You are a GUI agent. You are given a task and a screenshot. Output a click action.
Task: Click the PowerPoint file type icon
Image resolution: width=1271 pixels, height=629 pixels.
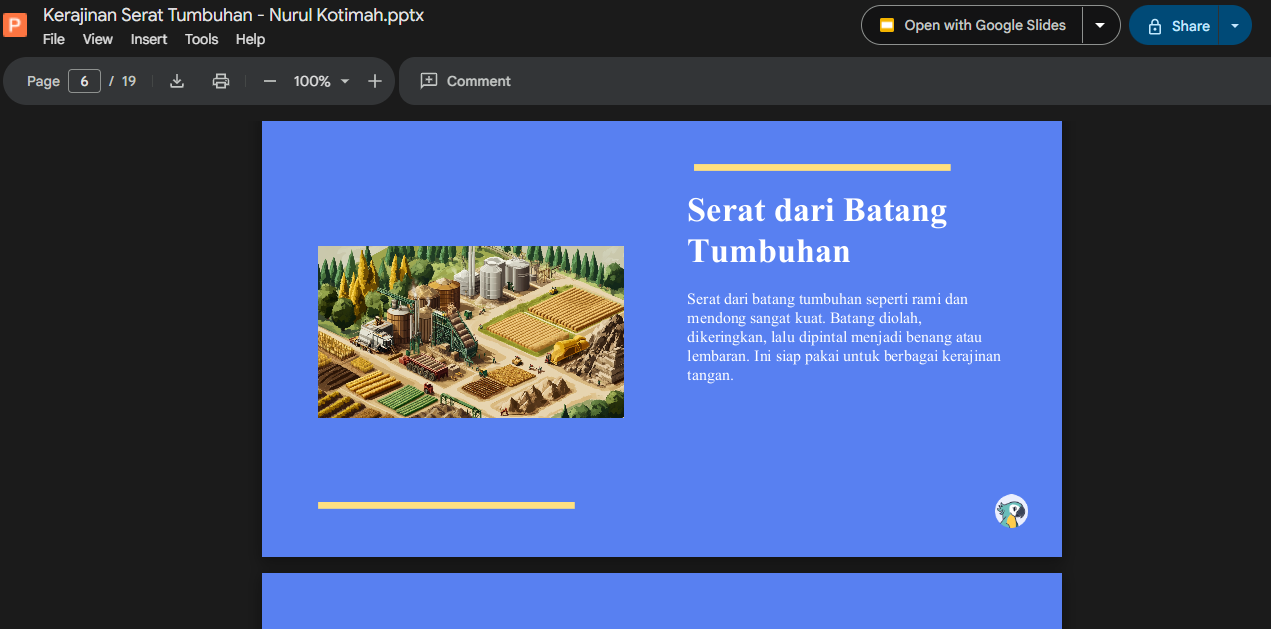tap(15, 24)
